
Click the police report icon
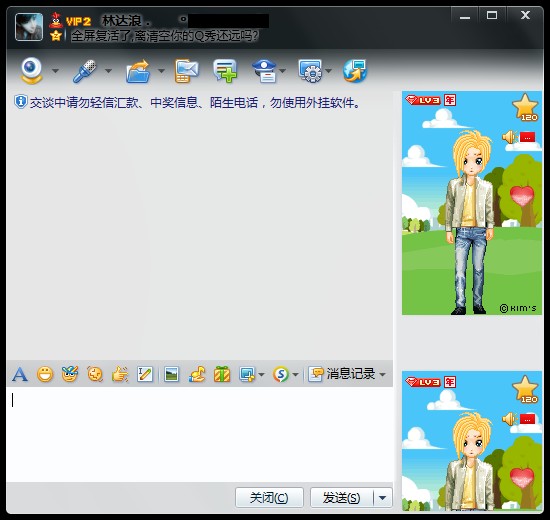click(264, 71)
